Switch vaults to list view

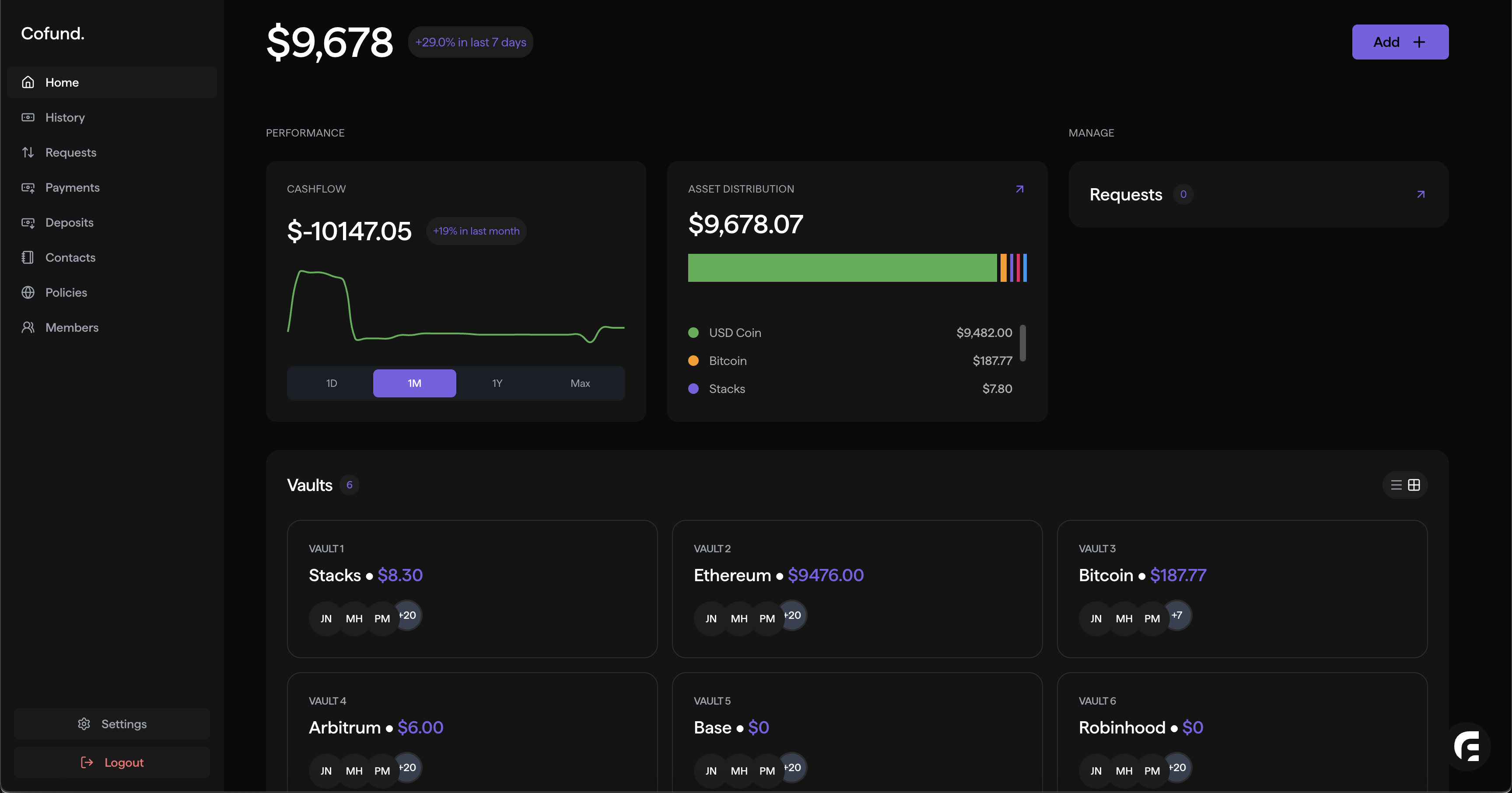1396,485
